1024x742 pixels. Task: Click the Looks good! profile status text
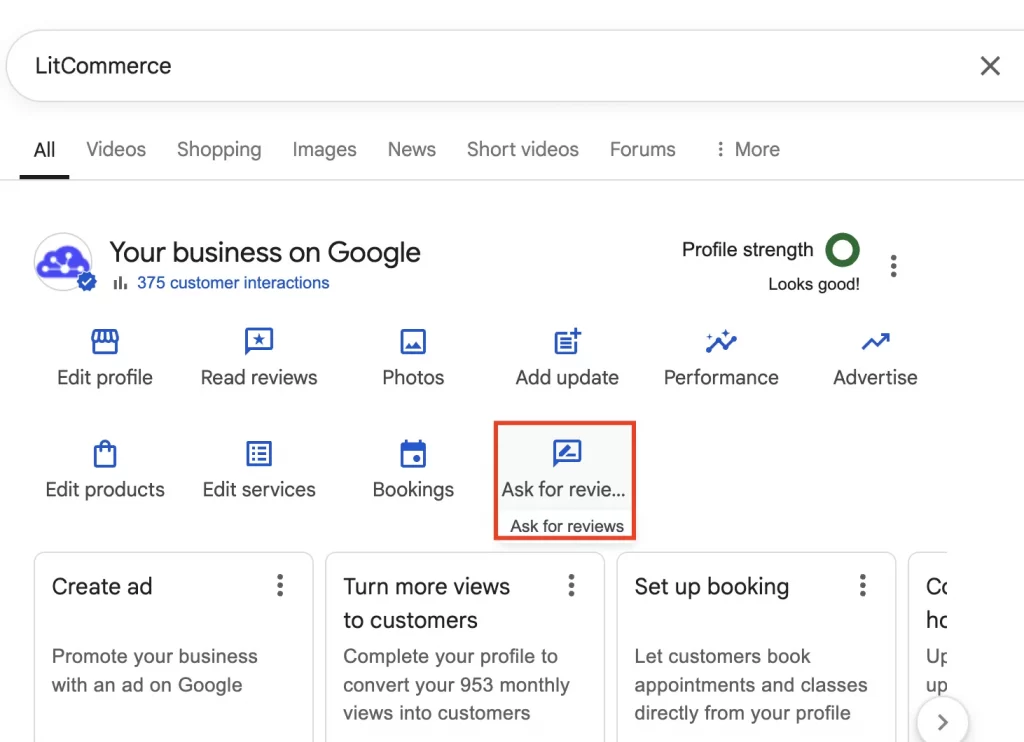tap(814, 284)
